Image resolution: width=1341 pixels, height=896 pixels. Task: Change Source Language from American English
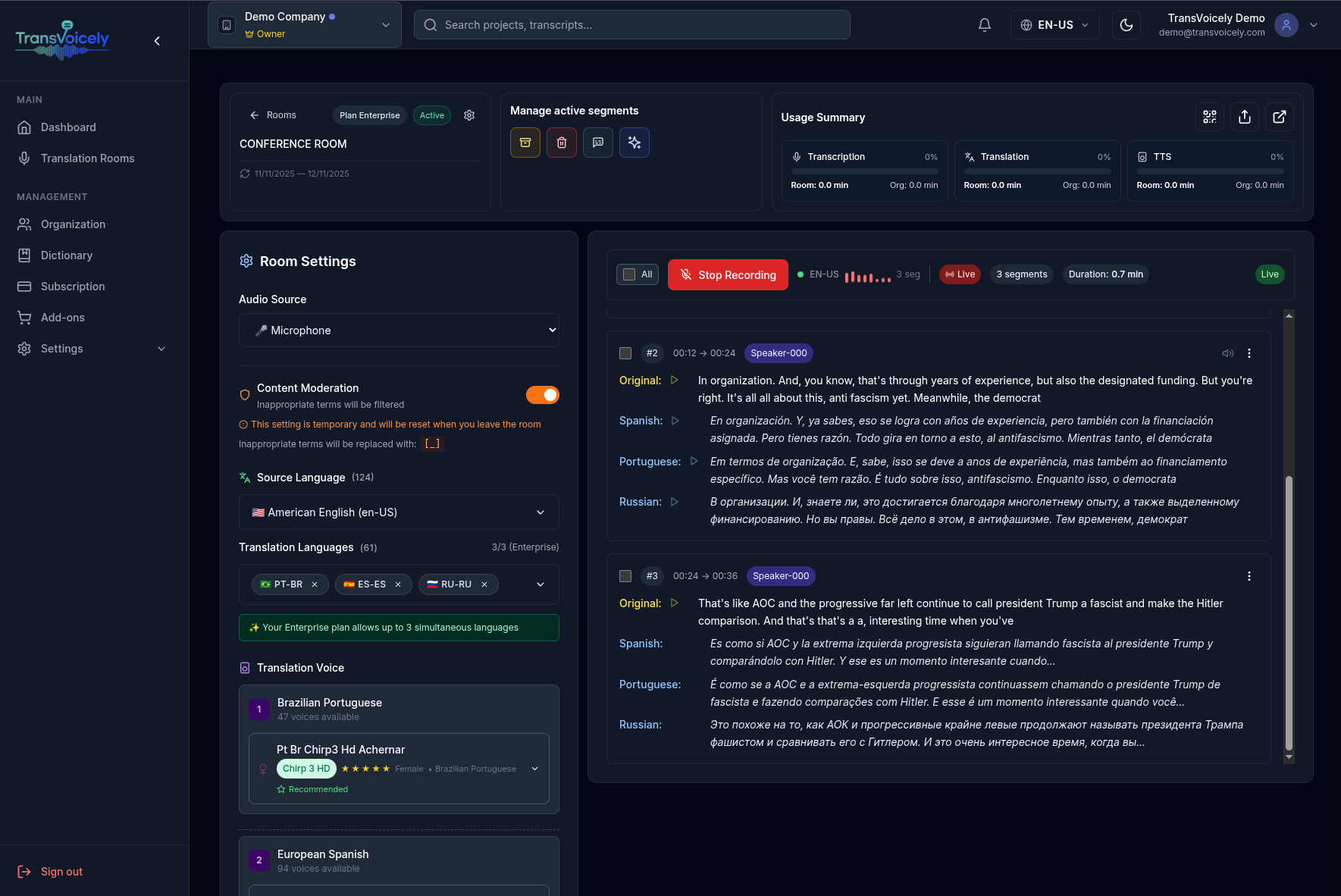point(399,512)
